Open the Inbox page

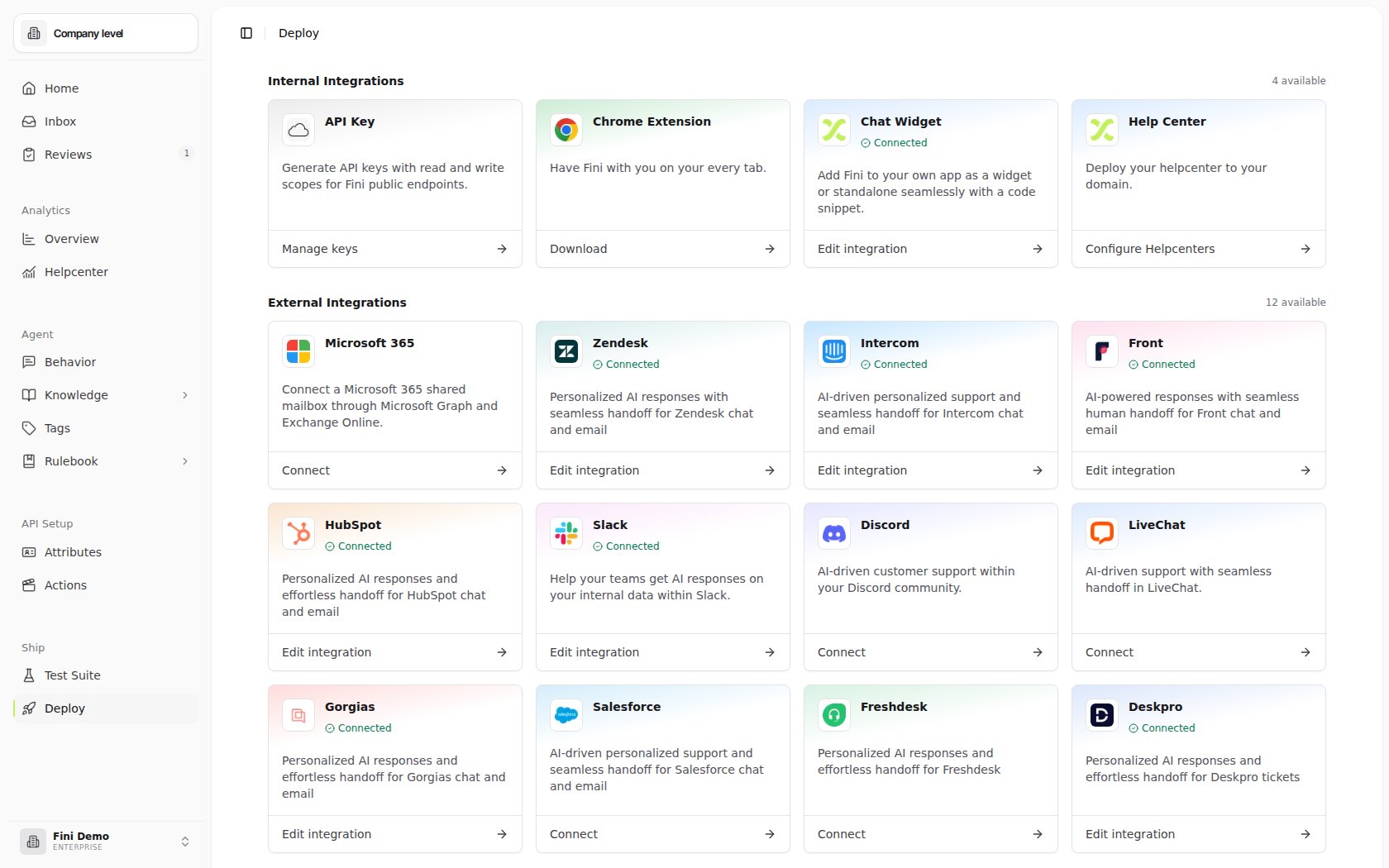click(x=106, y=122)
